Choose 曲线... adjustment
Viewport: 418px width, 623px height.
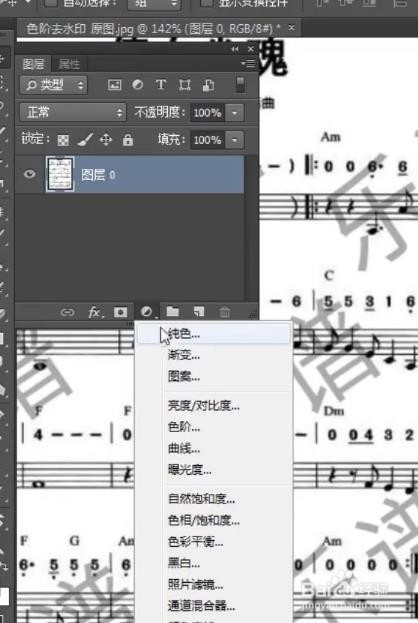pyautogui.click(x=213, y=449)
